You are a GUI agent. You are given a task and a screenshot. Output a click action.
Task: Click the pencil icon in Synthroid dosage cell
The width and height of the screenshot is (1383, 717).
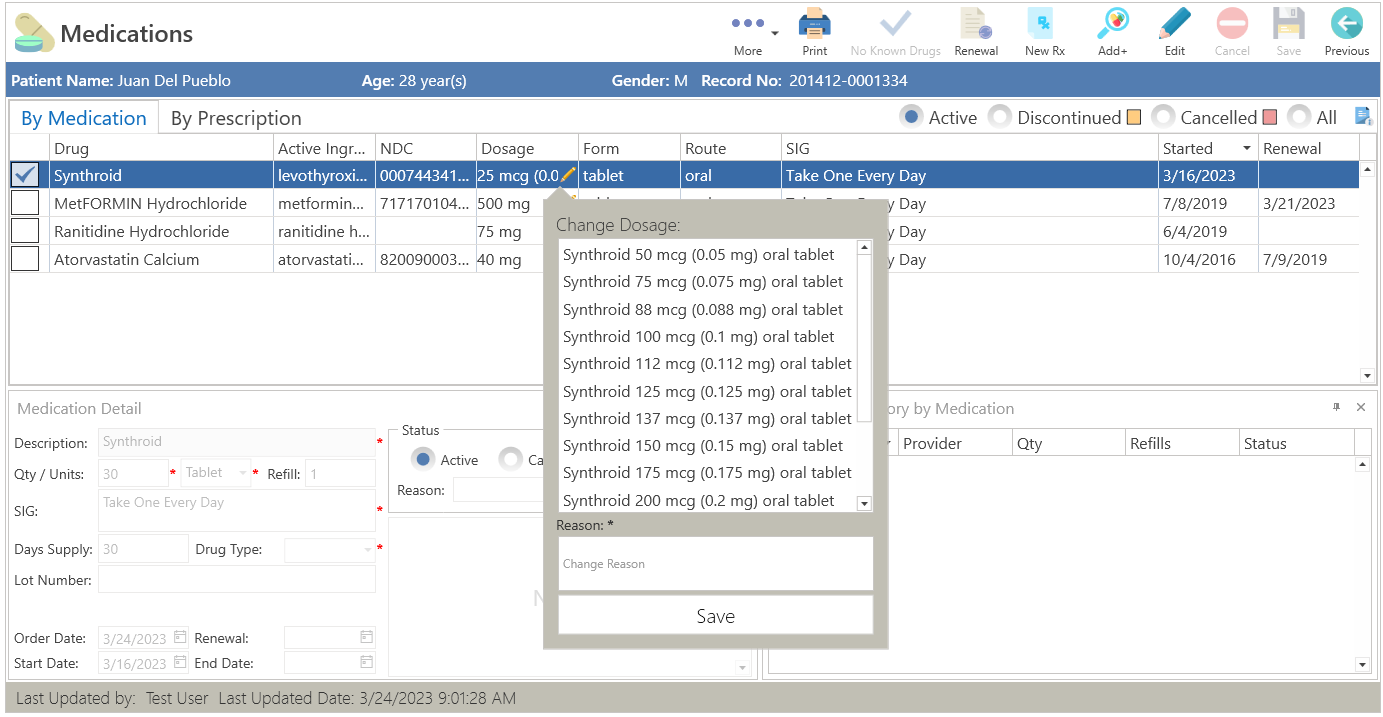pyautogui.click(x=568, y=175)
